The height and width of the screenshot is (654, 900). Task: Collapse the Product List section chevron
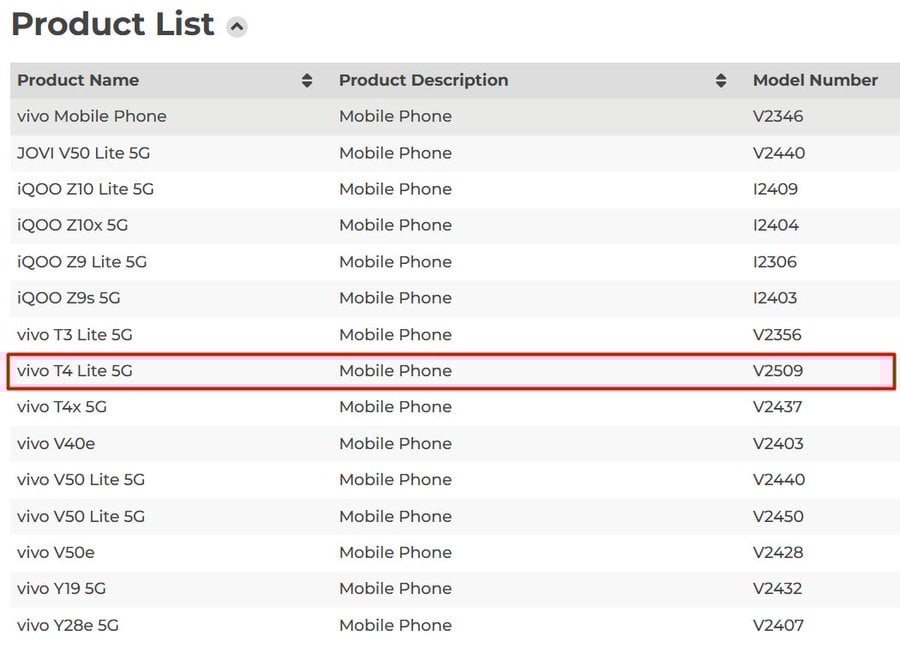pyautogui.click(x=237, y=27)
